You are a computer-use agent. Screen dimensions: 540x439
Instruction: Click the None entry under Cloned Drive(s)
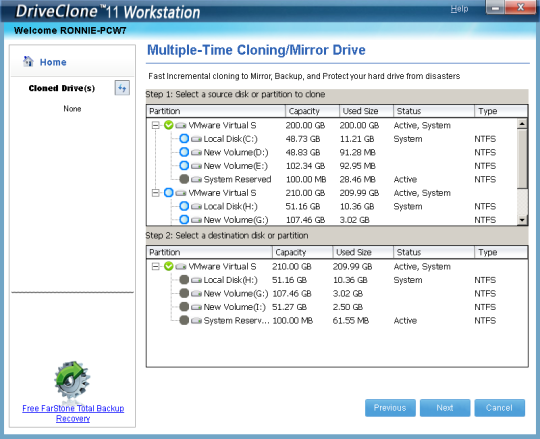tap(72, 109)
